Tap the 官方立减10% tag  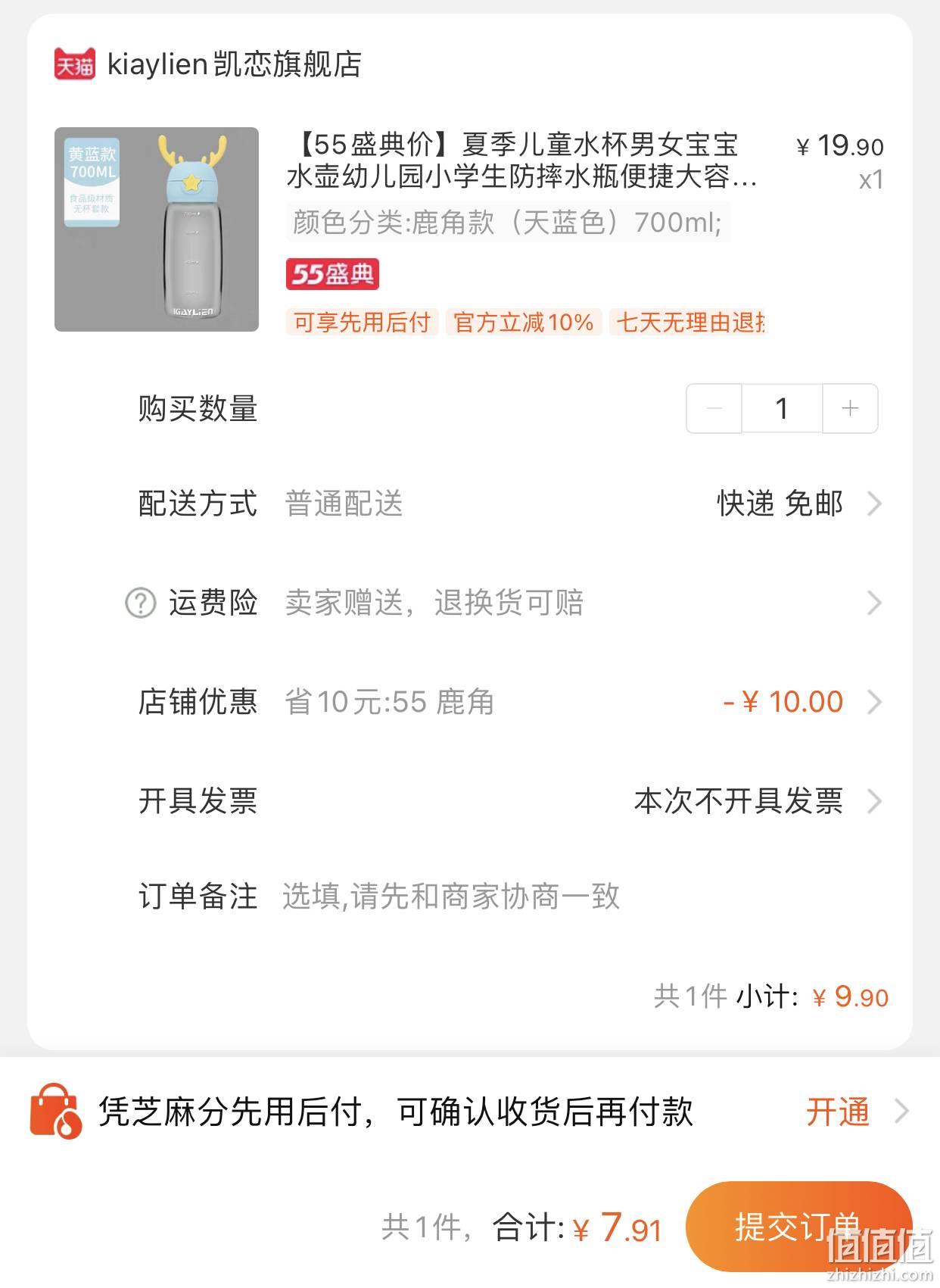tap(523, 322)
